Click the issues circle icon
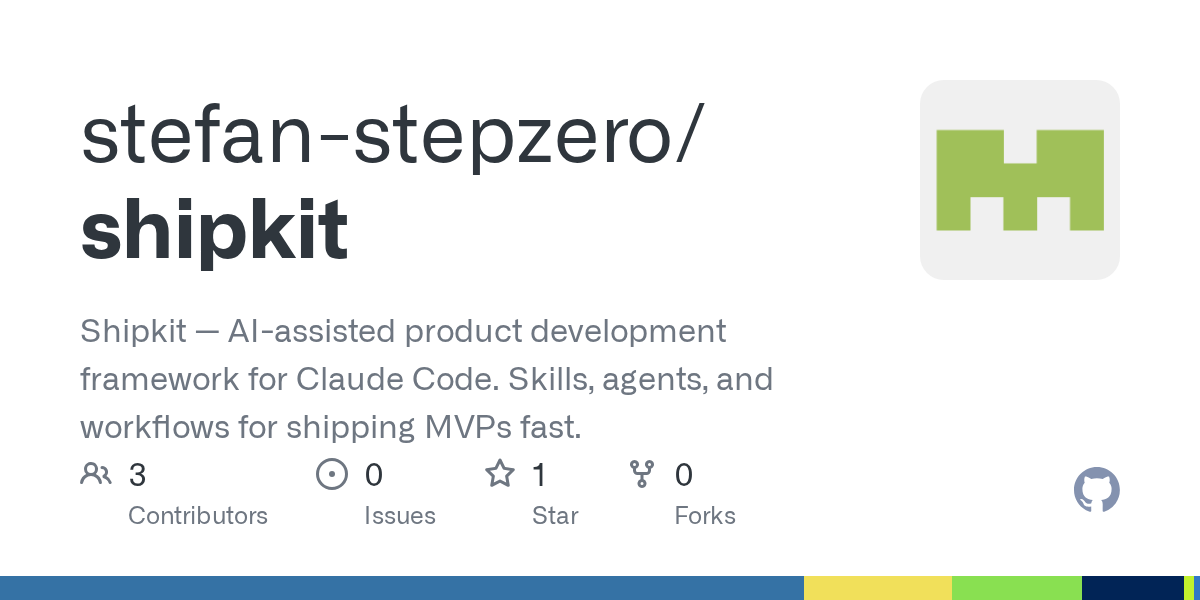The height and width of the screenshot is (600, 1200). click(331, 474)
